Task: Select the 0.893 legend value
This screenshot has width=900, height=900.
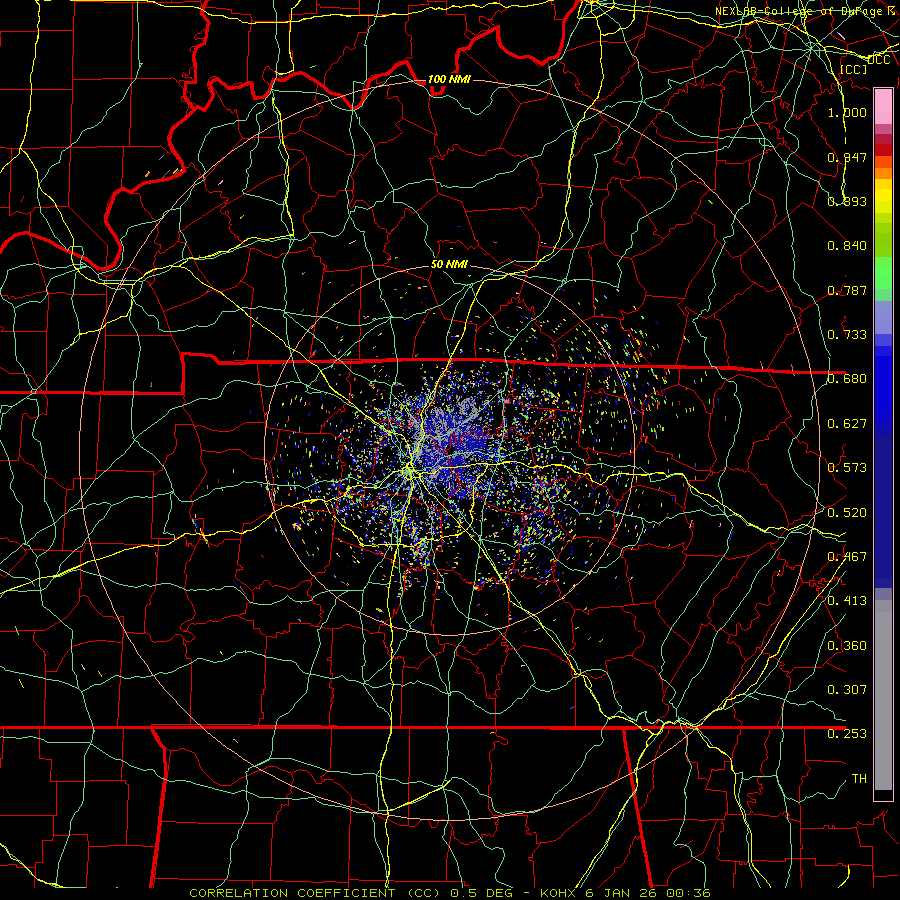Action: tap(847, 201)
